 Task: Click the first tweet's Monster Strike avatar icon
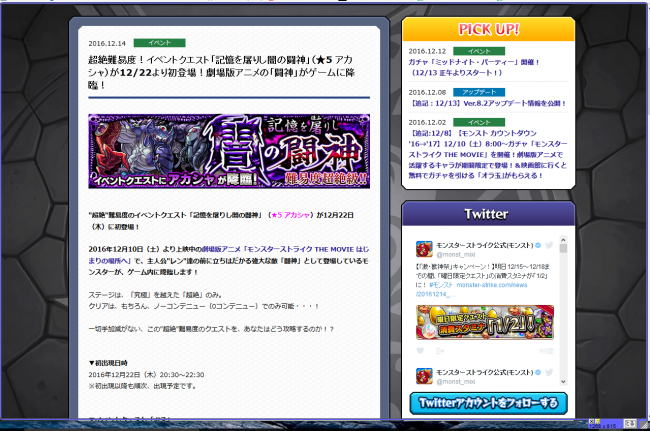(x=424, y=249)
